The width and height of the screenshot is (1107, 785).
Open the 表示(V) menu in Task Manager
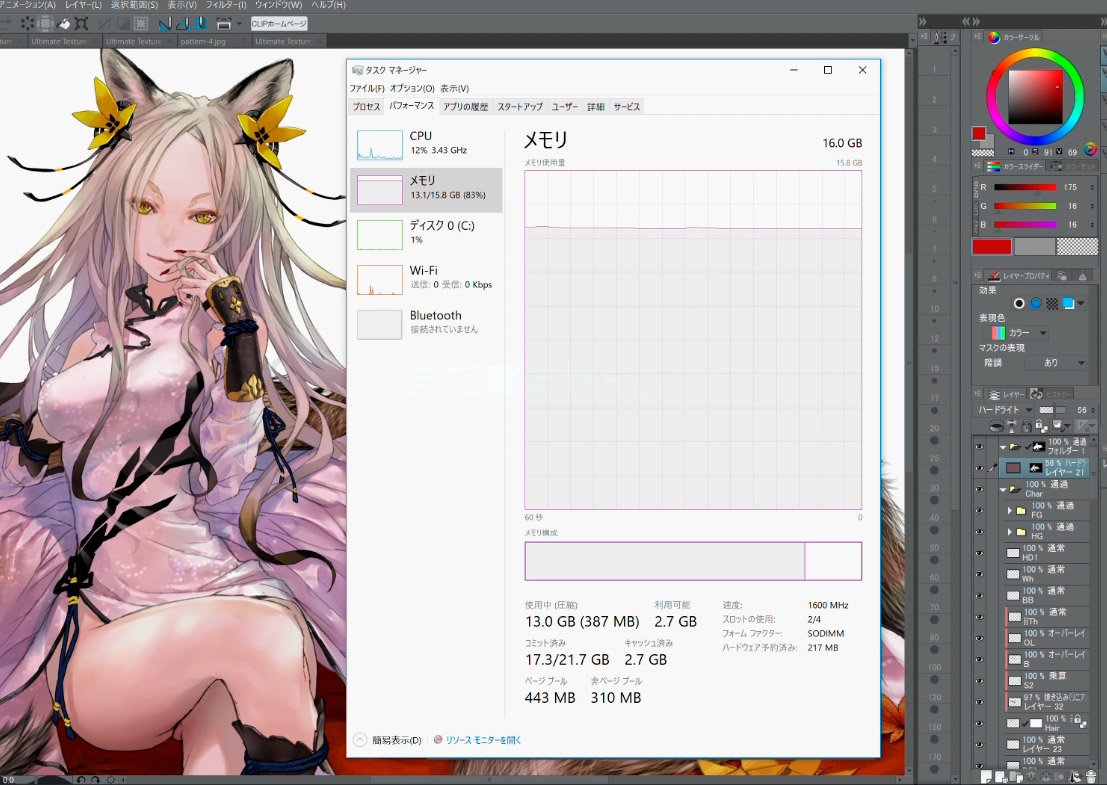(x=455, y=88)
